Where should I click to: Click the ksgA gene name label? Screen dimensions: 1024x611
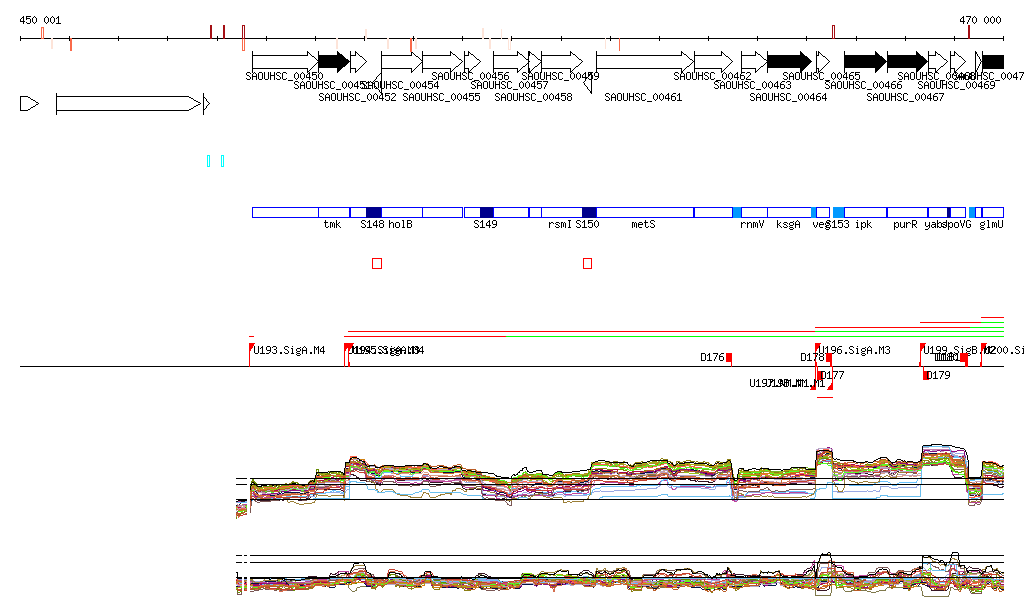[x=788, y=224]
